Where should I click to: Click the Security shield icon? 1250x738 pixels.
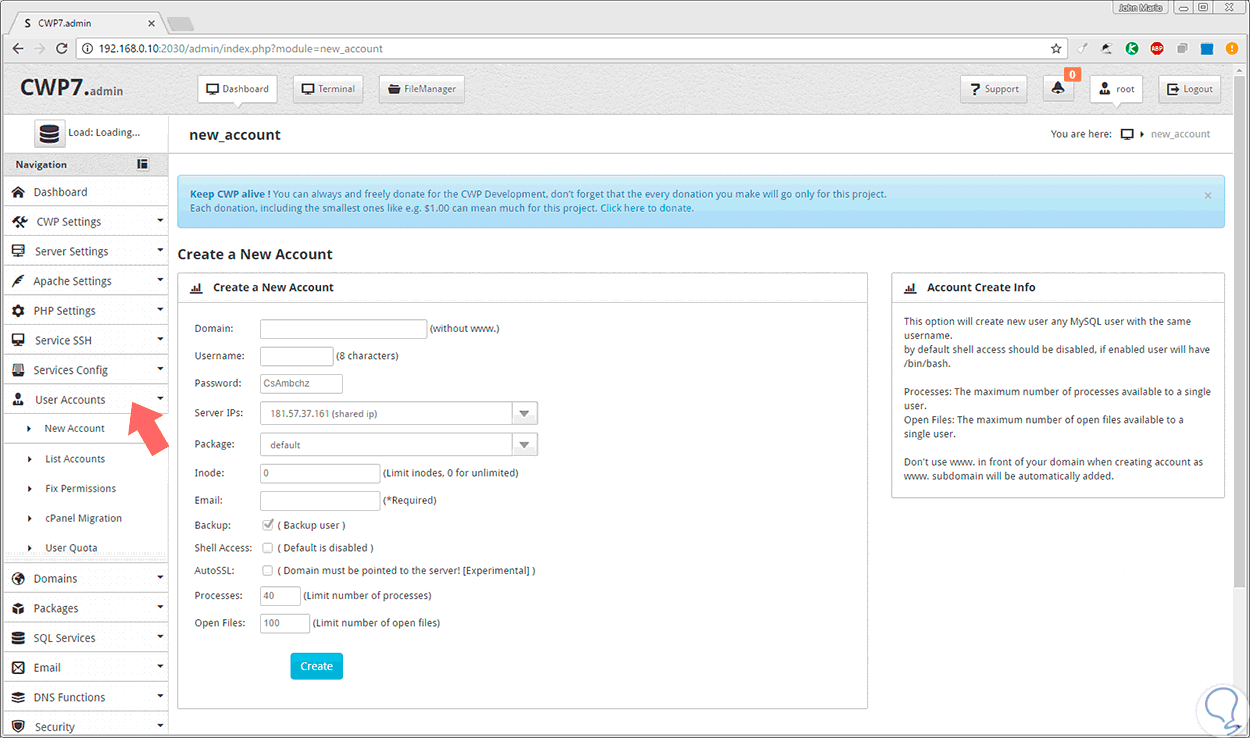pos(18,727)
